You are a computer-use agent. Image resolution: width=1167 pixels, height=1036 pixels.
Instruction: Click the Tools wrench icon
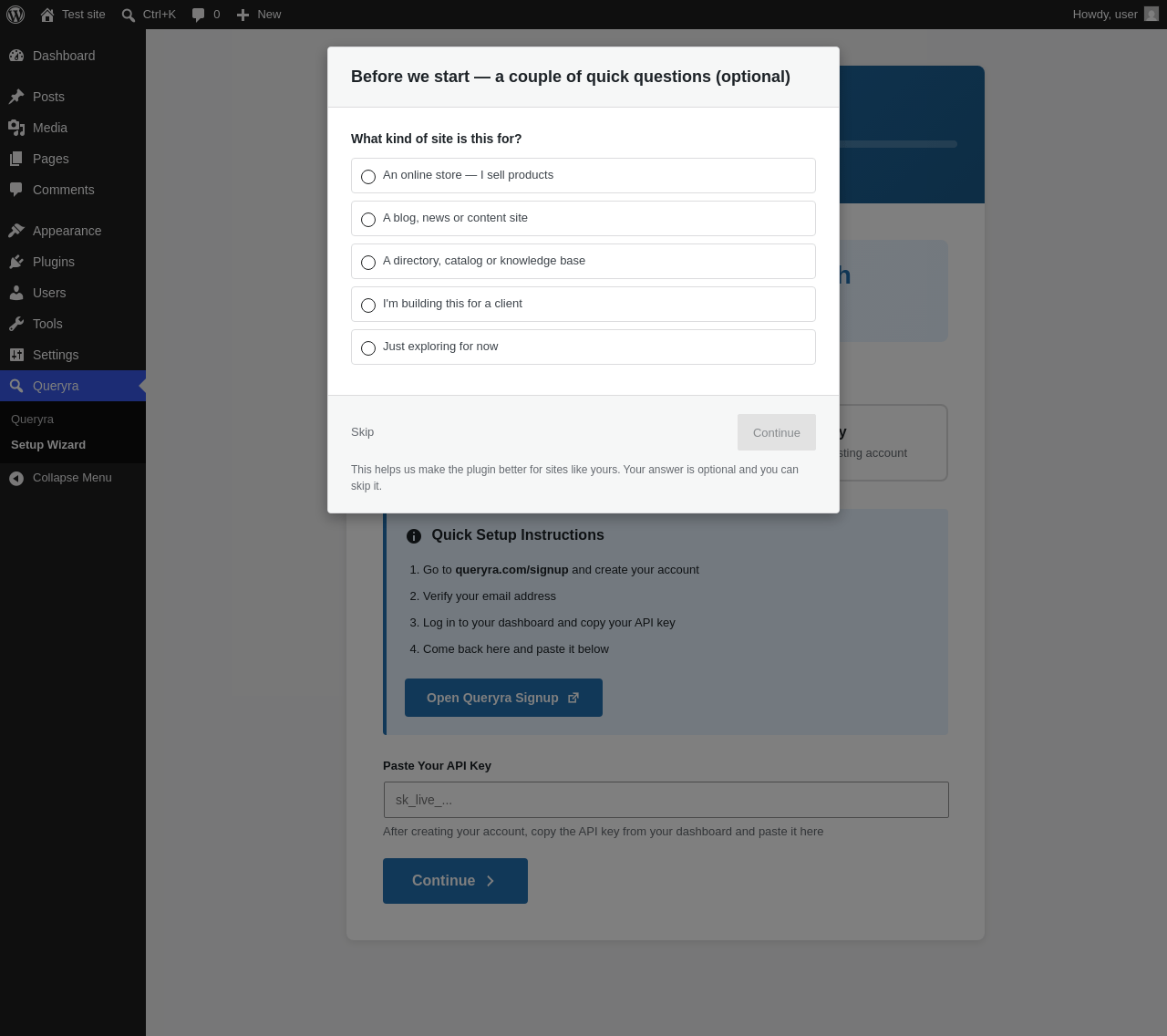(16, 324)
